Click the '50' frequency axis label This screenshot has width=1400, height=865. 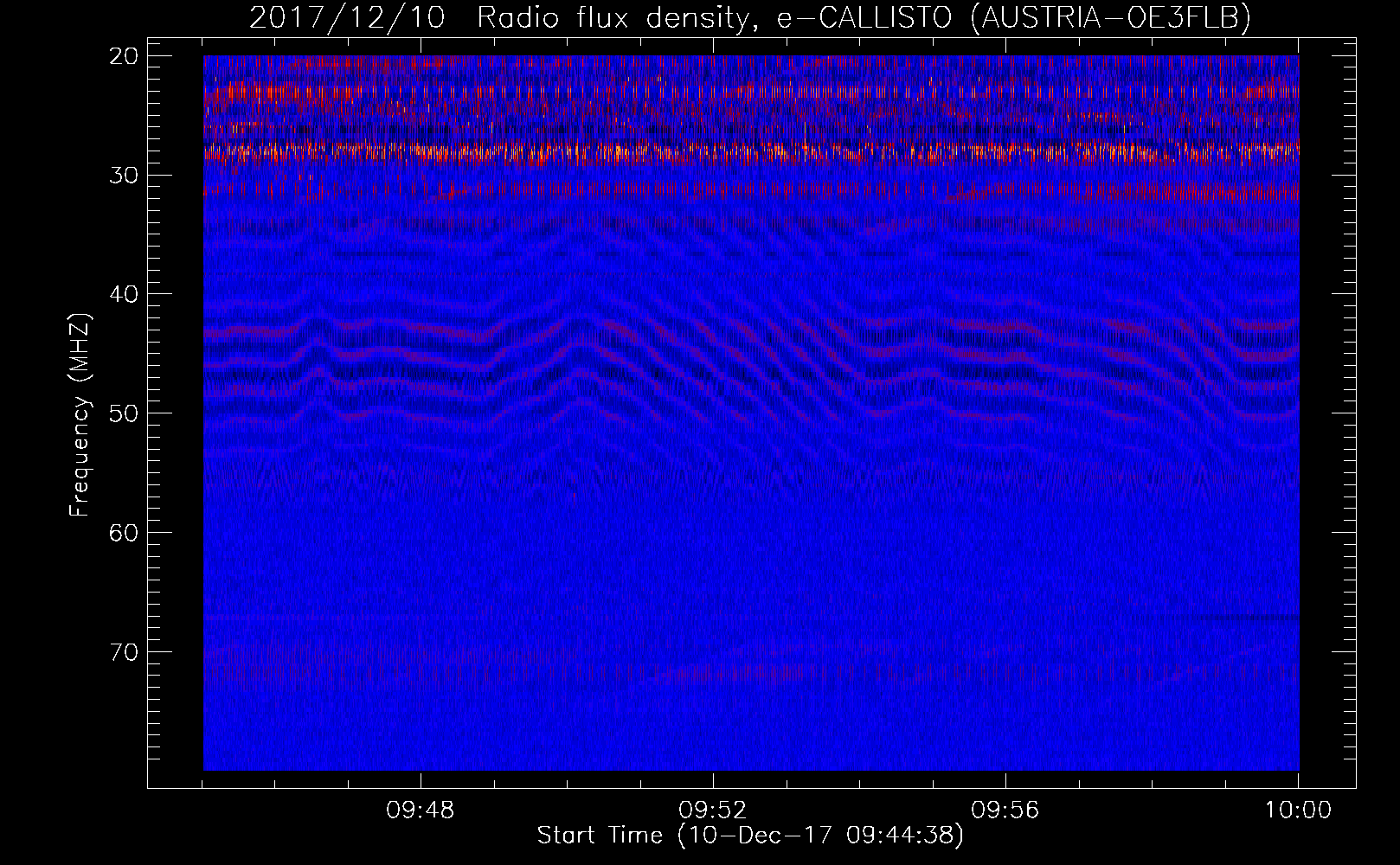[125, 413]
